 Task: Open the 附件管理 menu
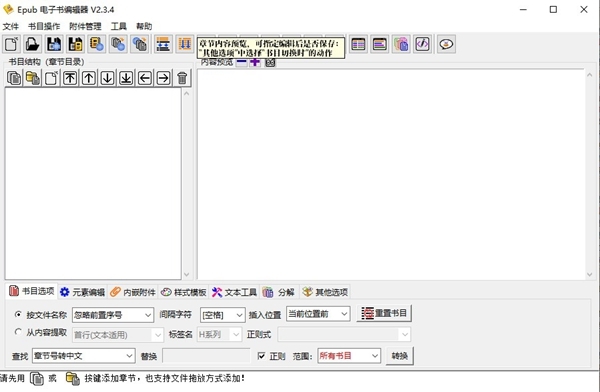point(85,26)
